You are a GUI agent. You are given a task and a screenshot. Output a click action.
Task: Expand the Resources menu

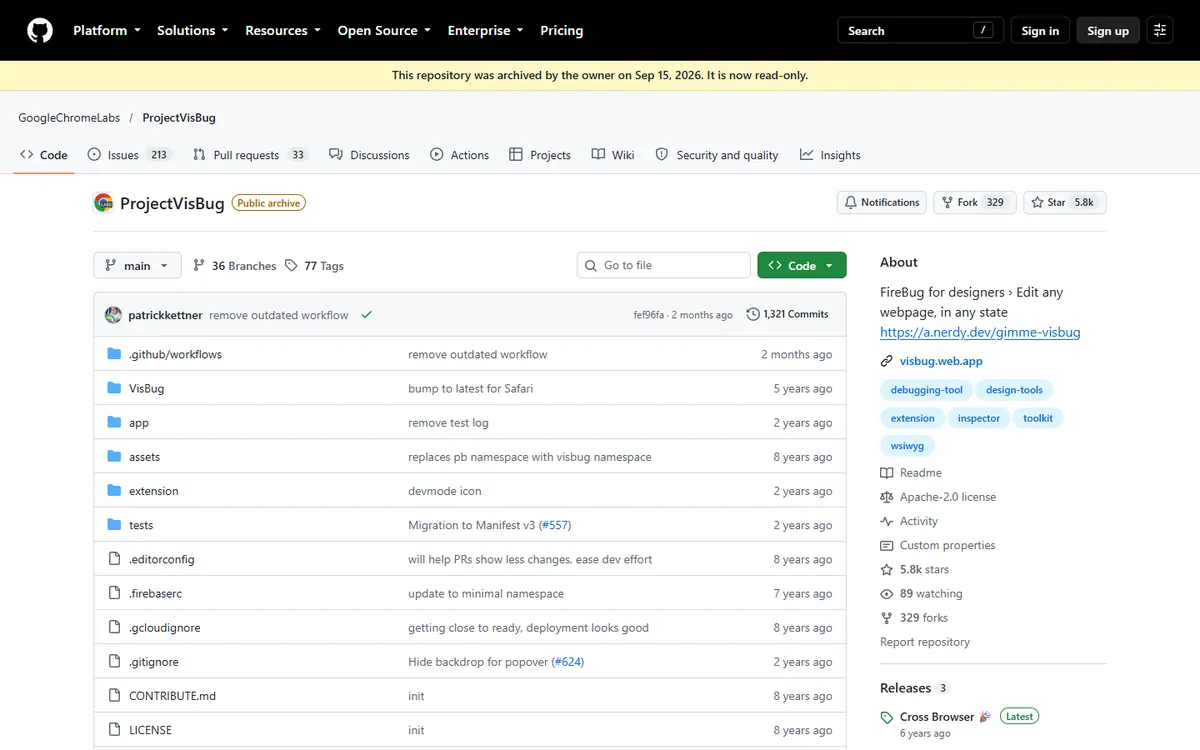click(x=283, y=30)
